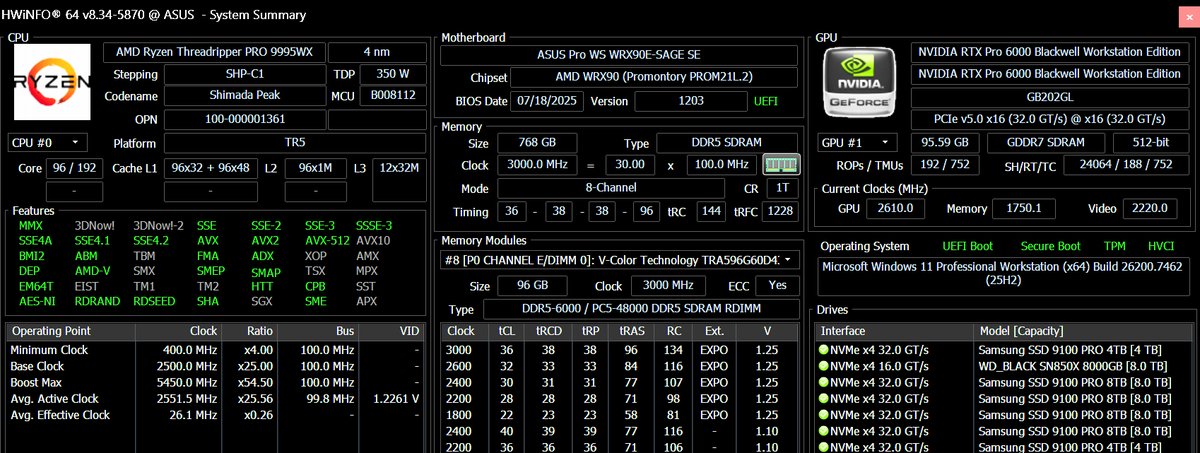The image size is (1200, 453).
Task: Click the 1.2261 V VID value
Action: (x=396, y=398)
